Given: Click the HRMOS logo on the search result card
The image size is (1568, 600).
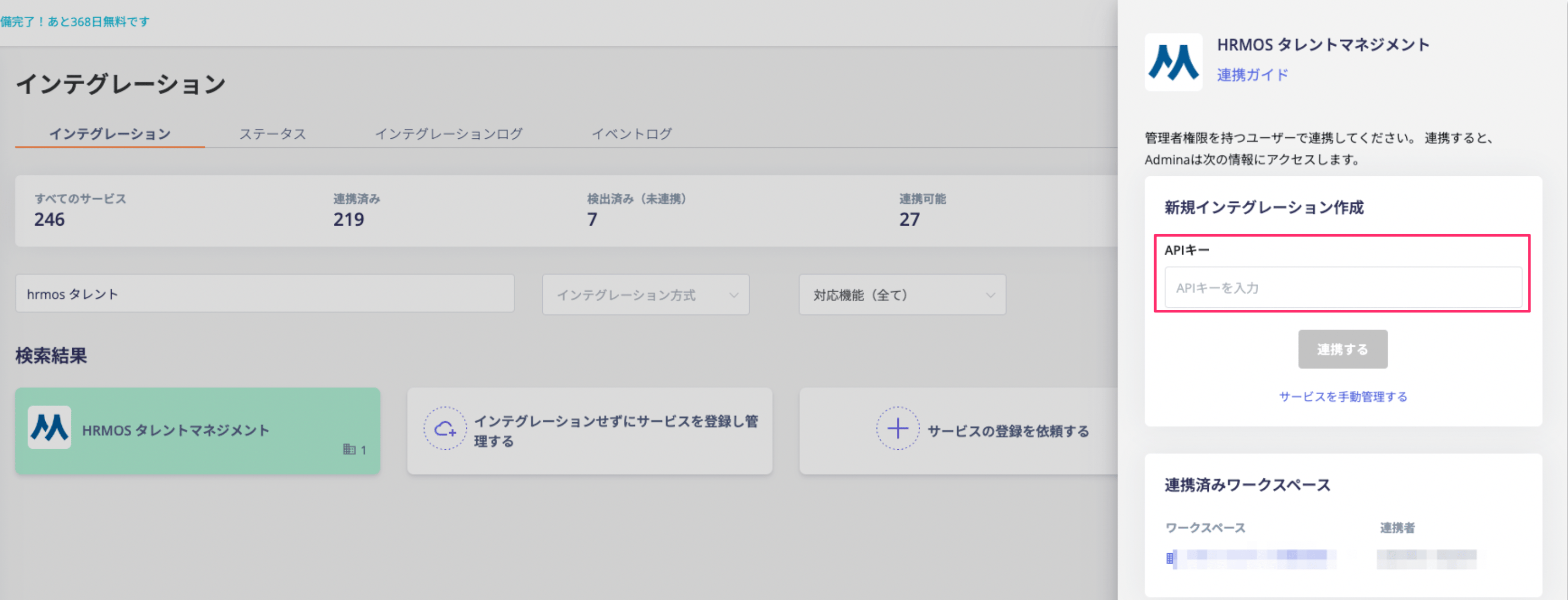Looking at the screenshot, I should [49, 427].
